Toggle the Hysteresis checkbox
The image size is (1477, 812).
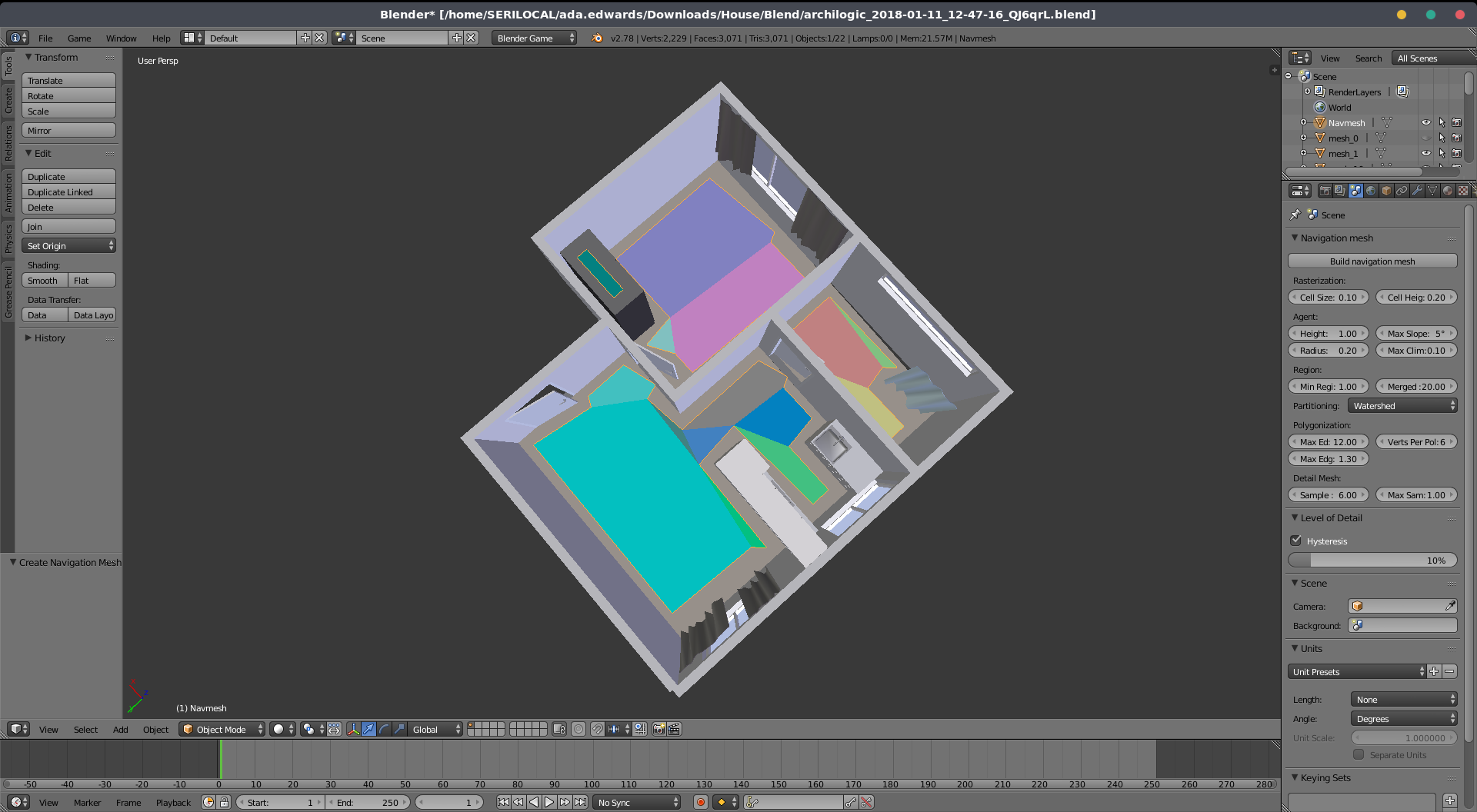click(x=1296, y=541)
